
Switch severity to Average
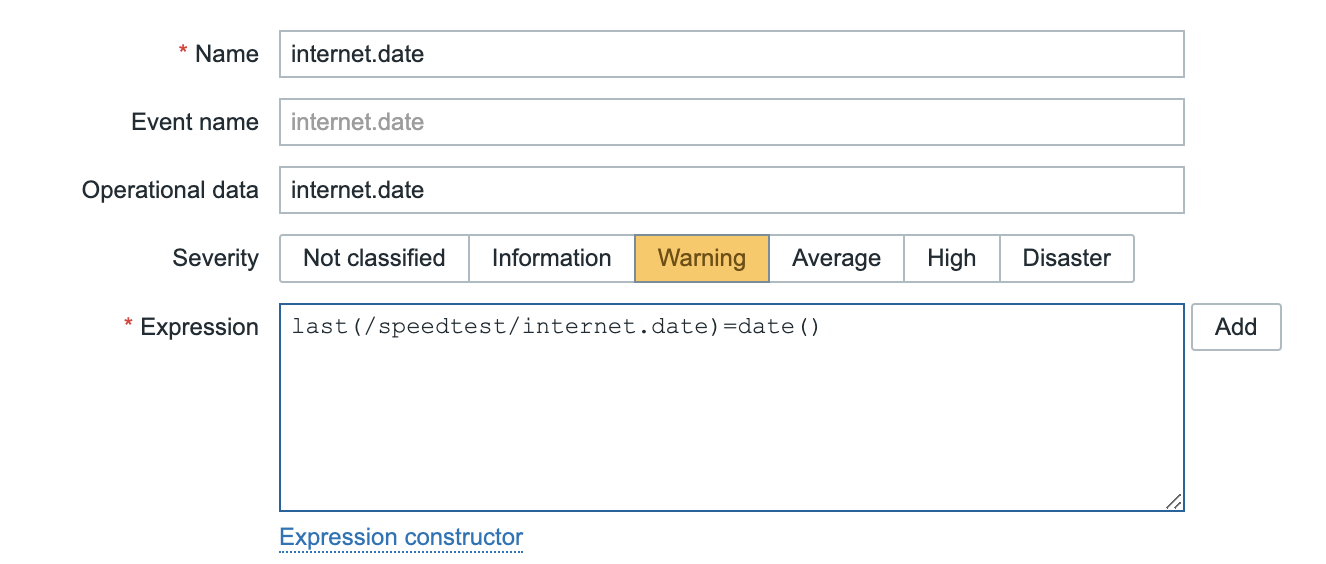click(x=836, y=258)
